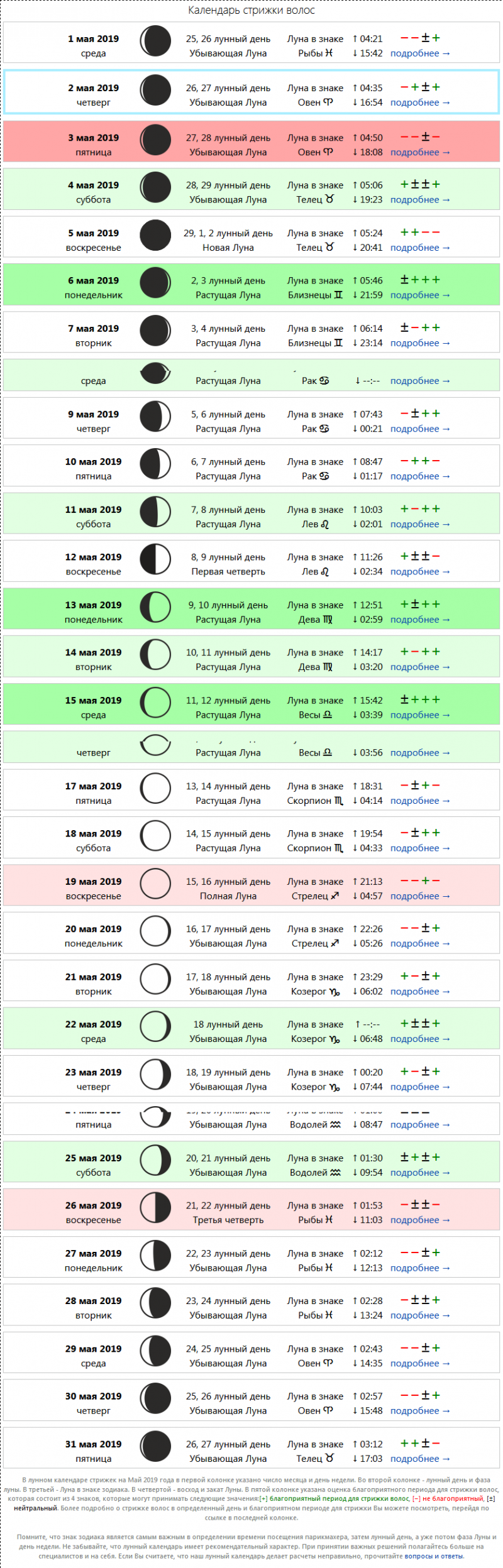Screen dimensions: 503x1568
Task: Click the page title Календарь стрижки волос
Action: click(251, 10)
